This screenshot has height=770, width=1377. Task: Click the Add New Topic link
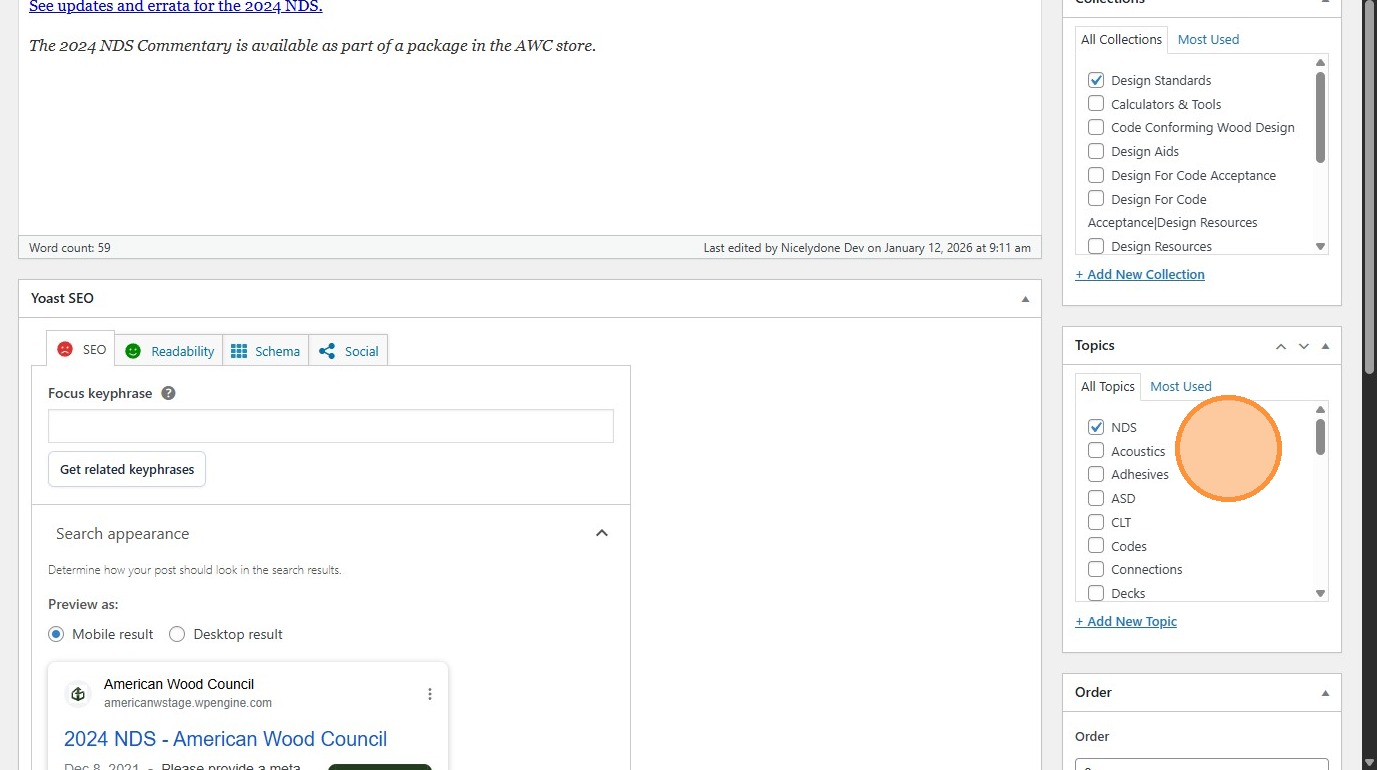click(x=1126, y=621)
